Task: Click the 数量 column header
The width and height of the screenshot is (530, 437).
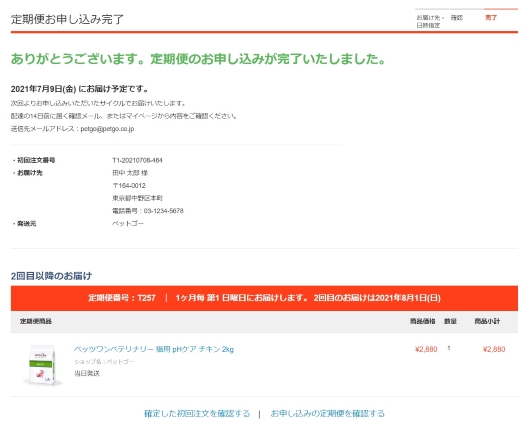Action: 450,321
